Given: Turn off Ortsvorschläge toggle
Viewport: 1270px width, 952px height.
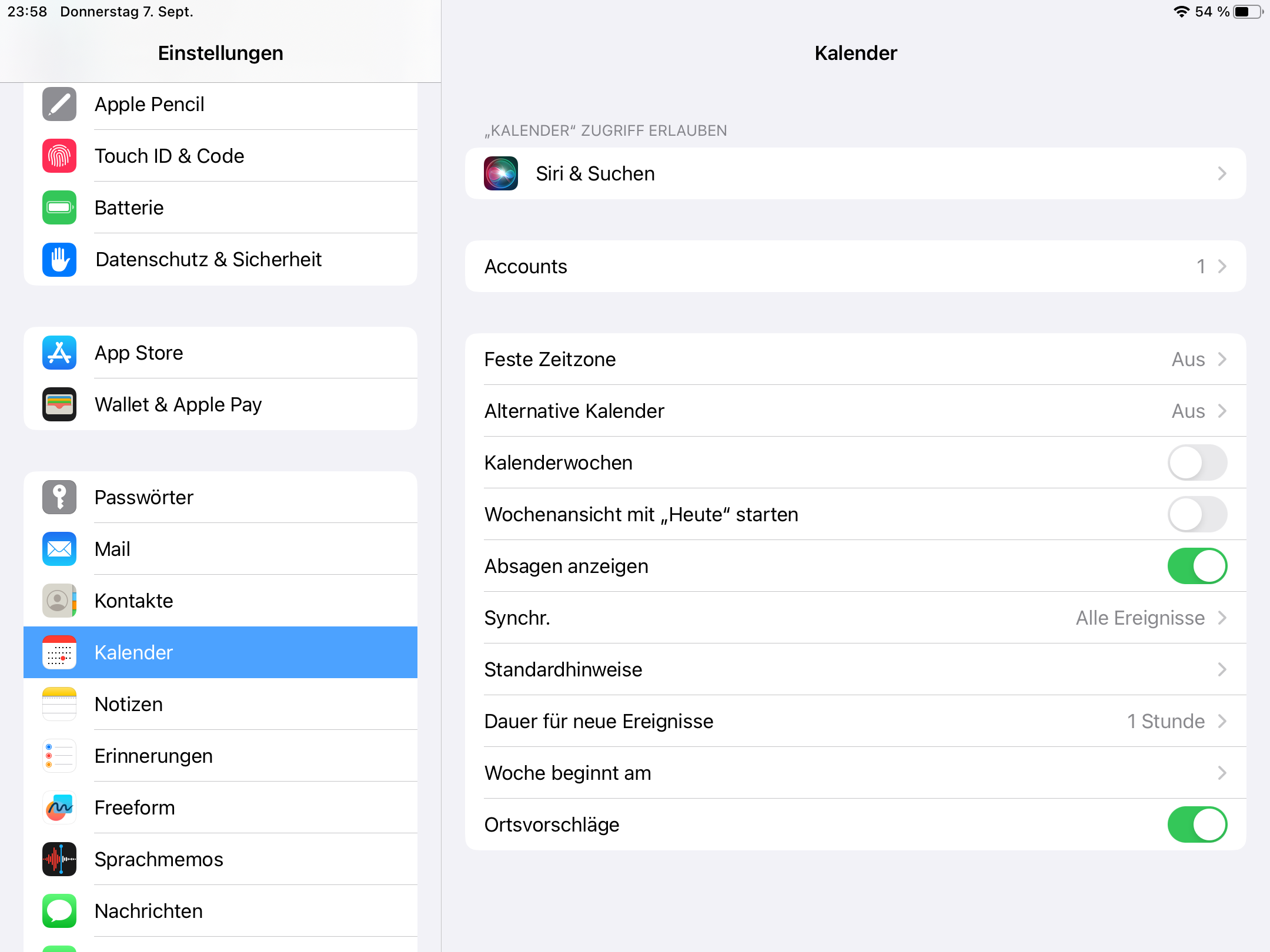Looking at the screenshot, I should (x=1197, y=824).
